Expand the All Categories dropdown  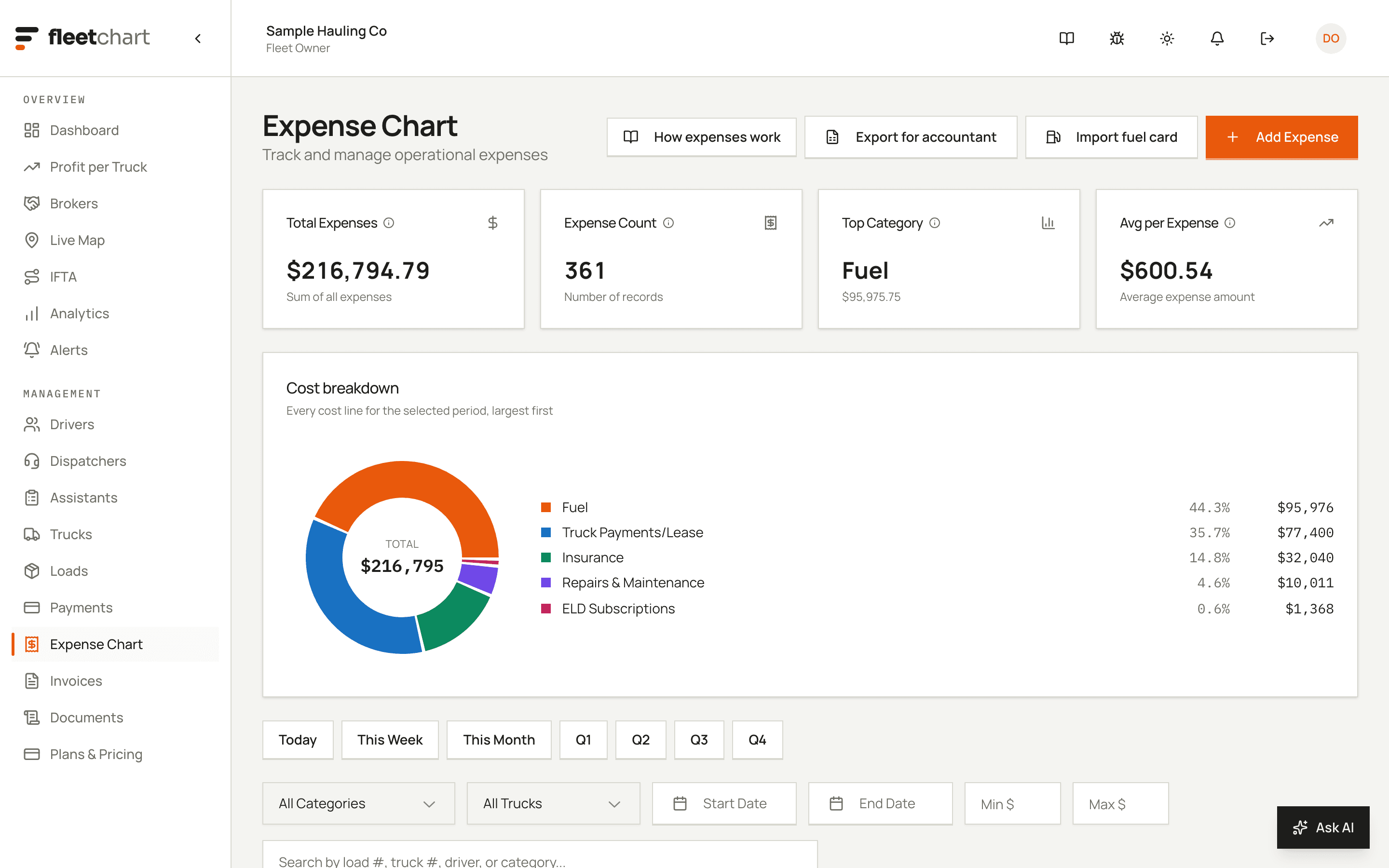(358, 803)
